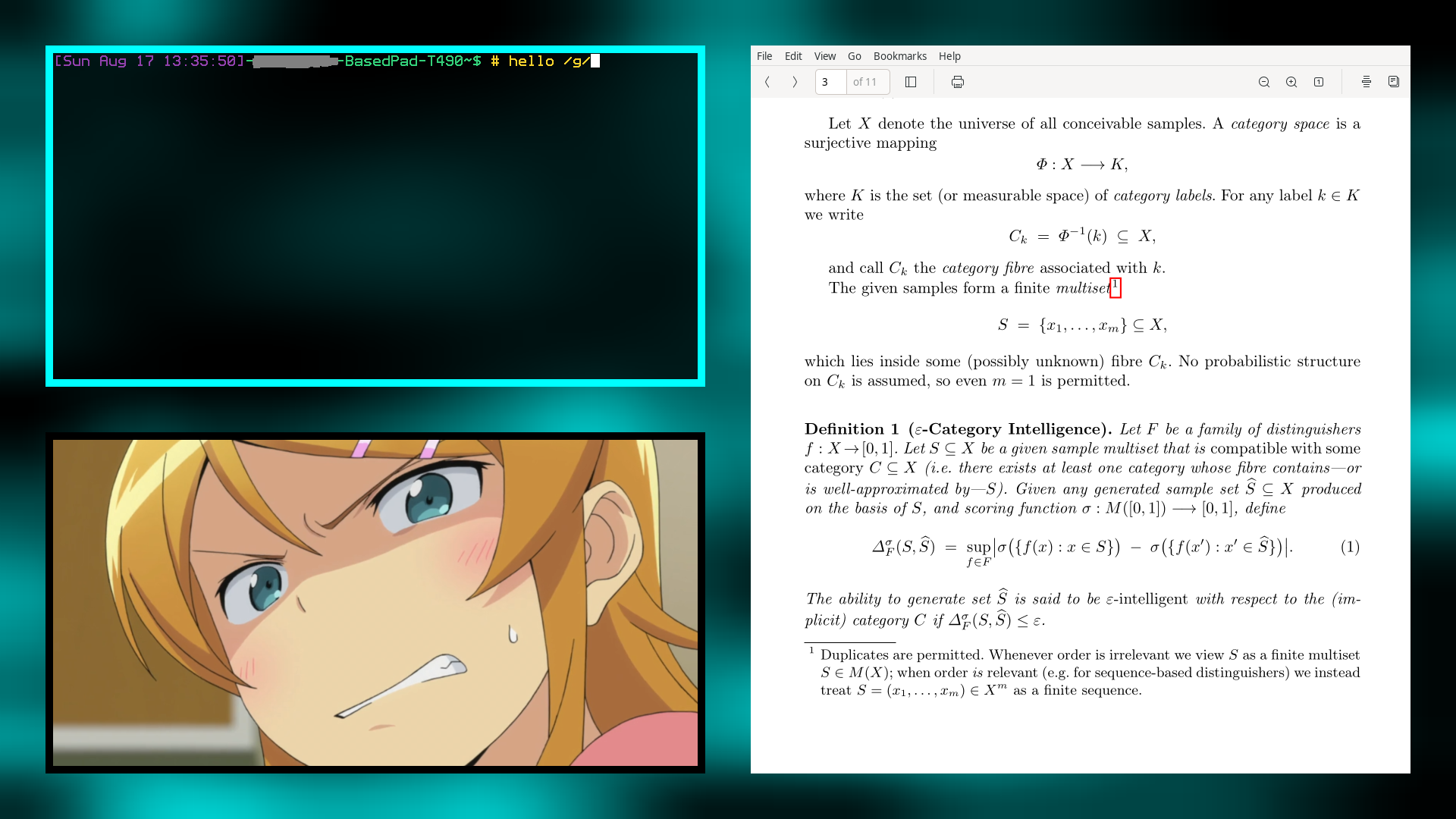Open the Edit menu
Screen dimensions: 1456x819
[x=793, y=56]
